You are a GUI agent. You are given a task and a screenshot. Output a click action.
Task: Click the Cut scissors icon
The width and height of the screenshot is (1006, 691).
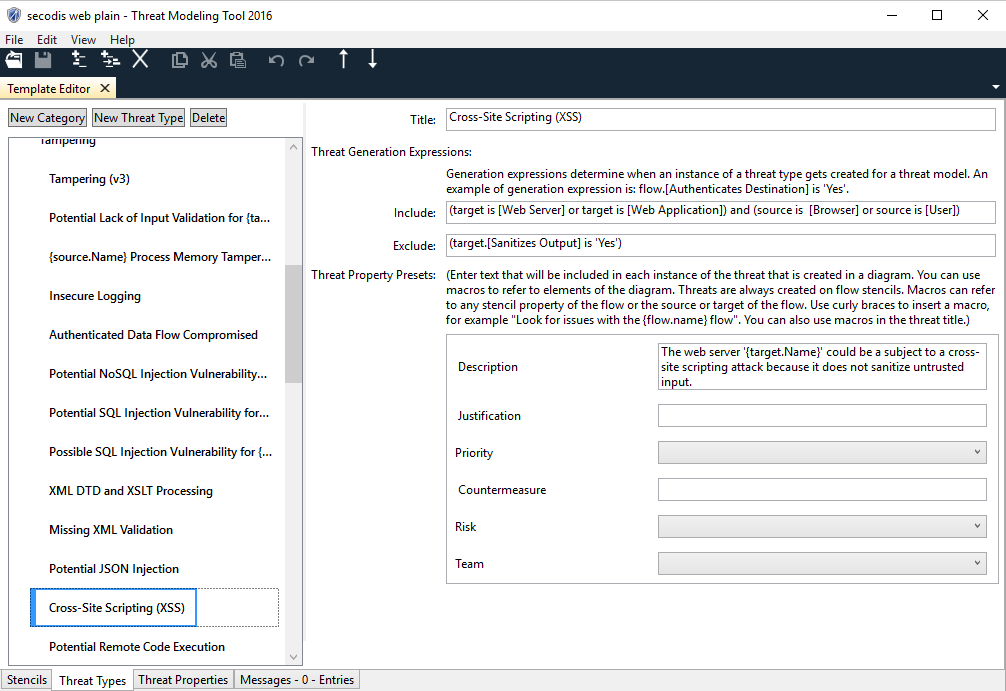pos(208,60)
